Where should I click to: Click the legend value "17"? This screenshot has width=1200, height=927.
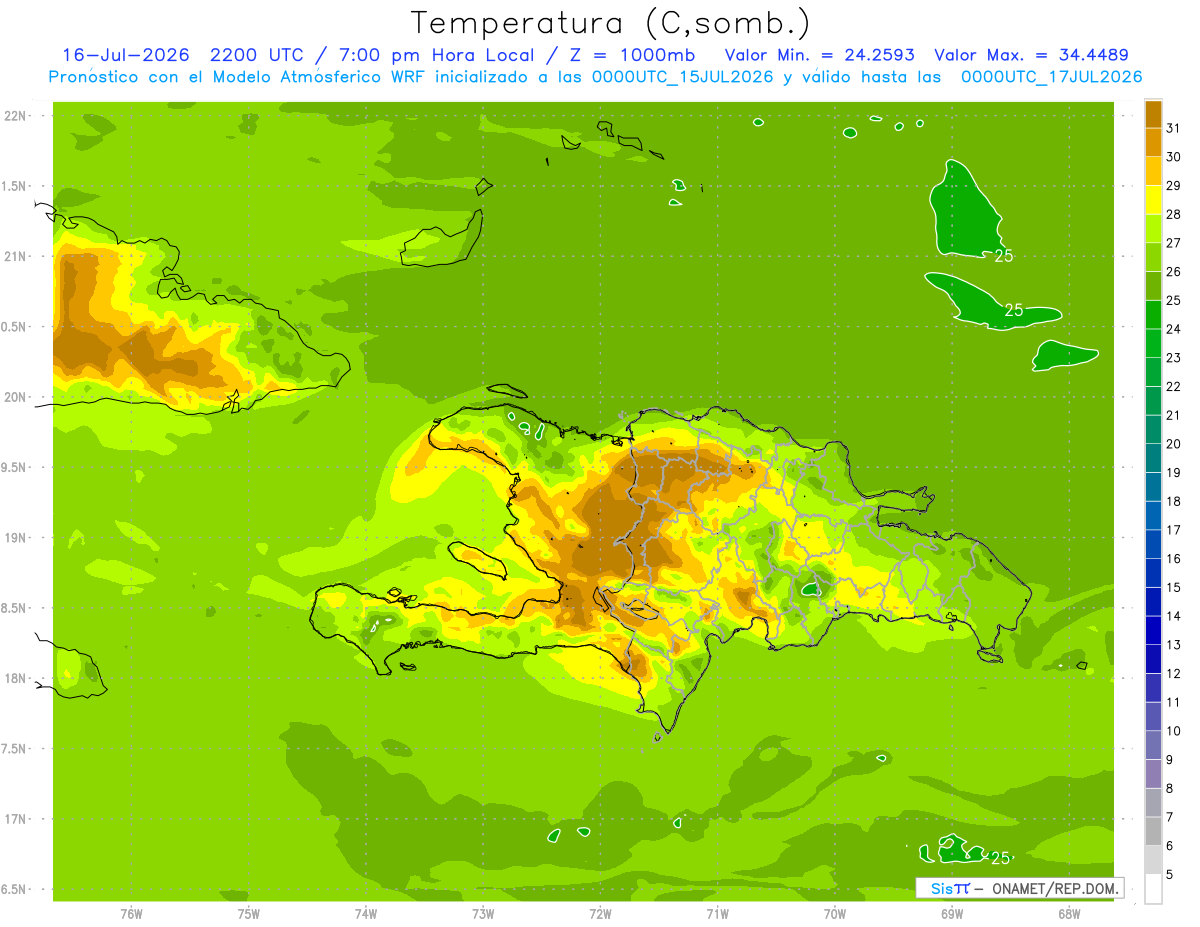1174,530
